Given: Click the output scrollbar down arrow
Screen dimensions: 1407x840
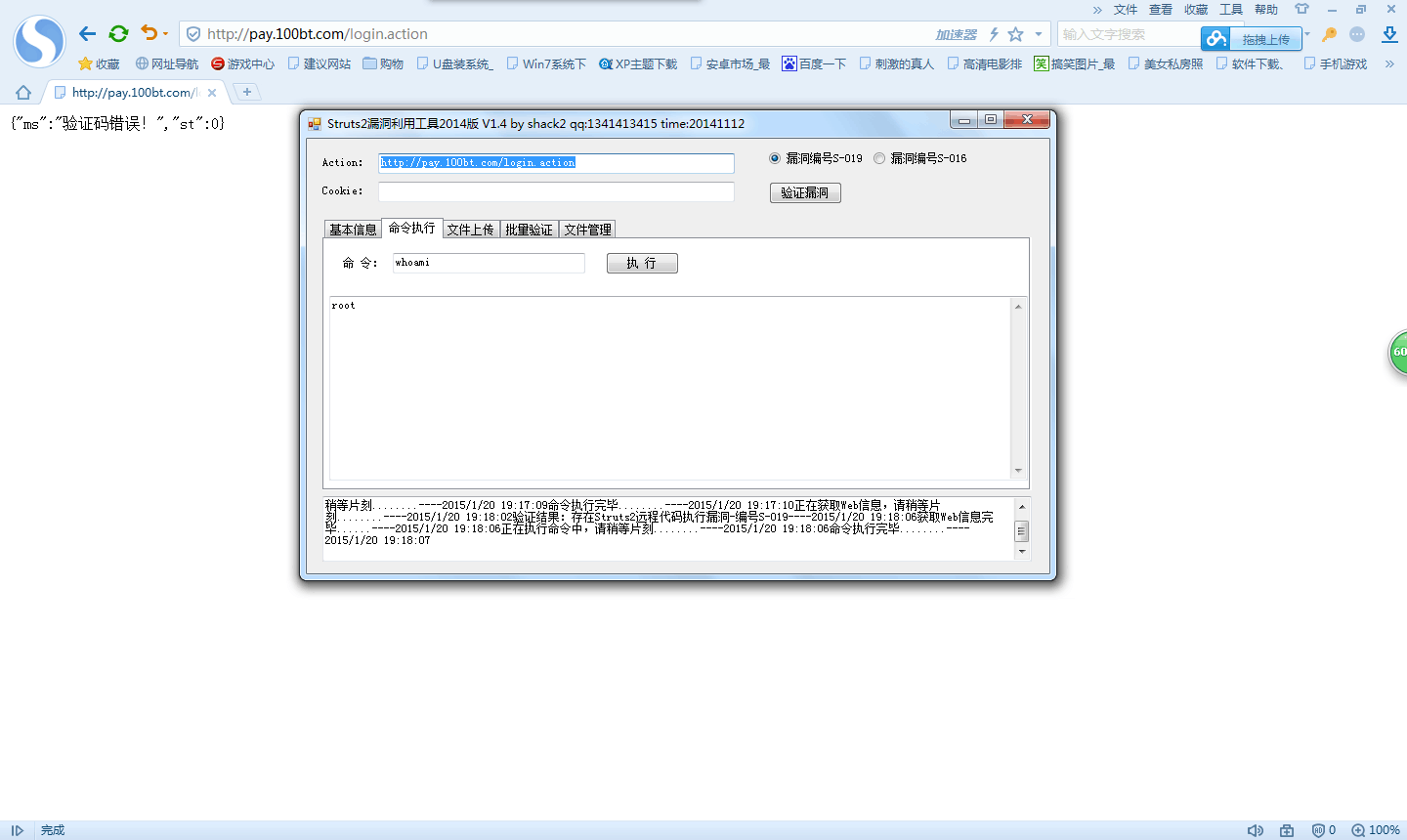Looking at the screenshot, I should tap(1018, 471).
